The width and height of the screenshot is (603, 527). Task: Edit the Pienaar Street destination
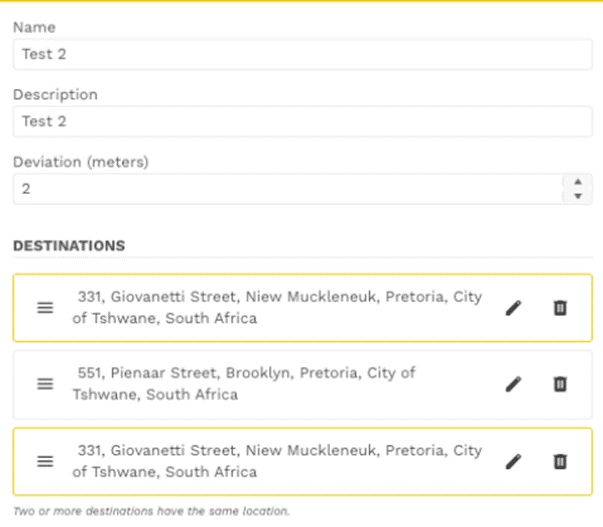tap(513, 384)
